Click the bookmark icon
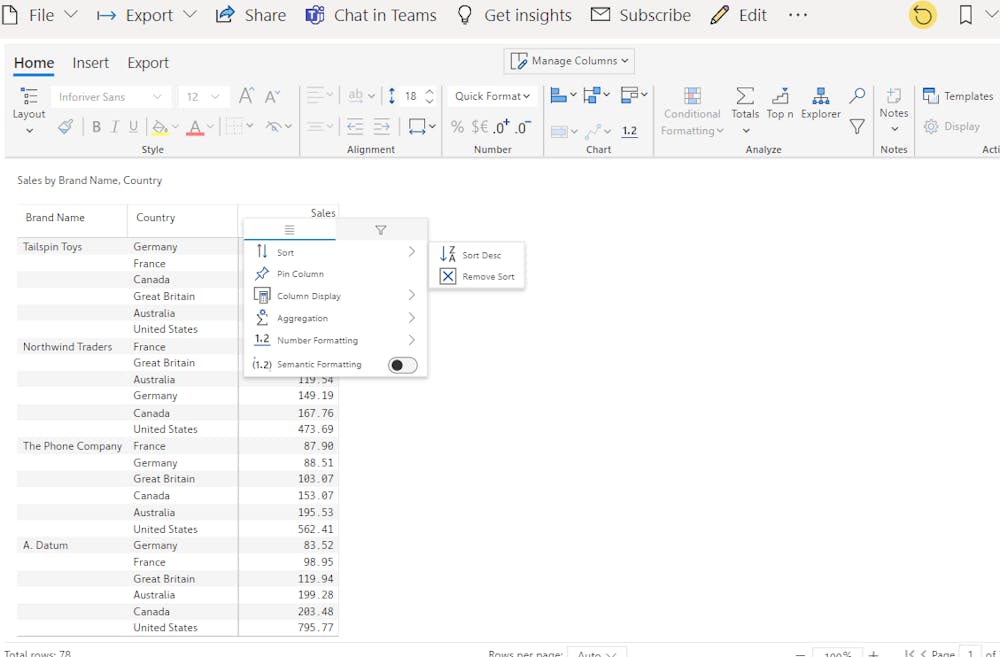Viewport: 1000px width, 657px height. (x=966, y=15)
